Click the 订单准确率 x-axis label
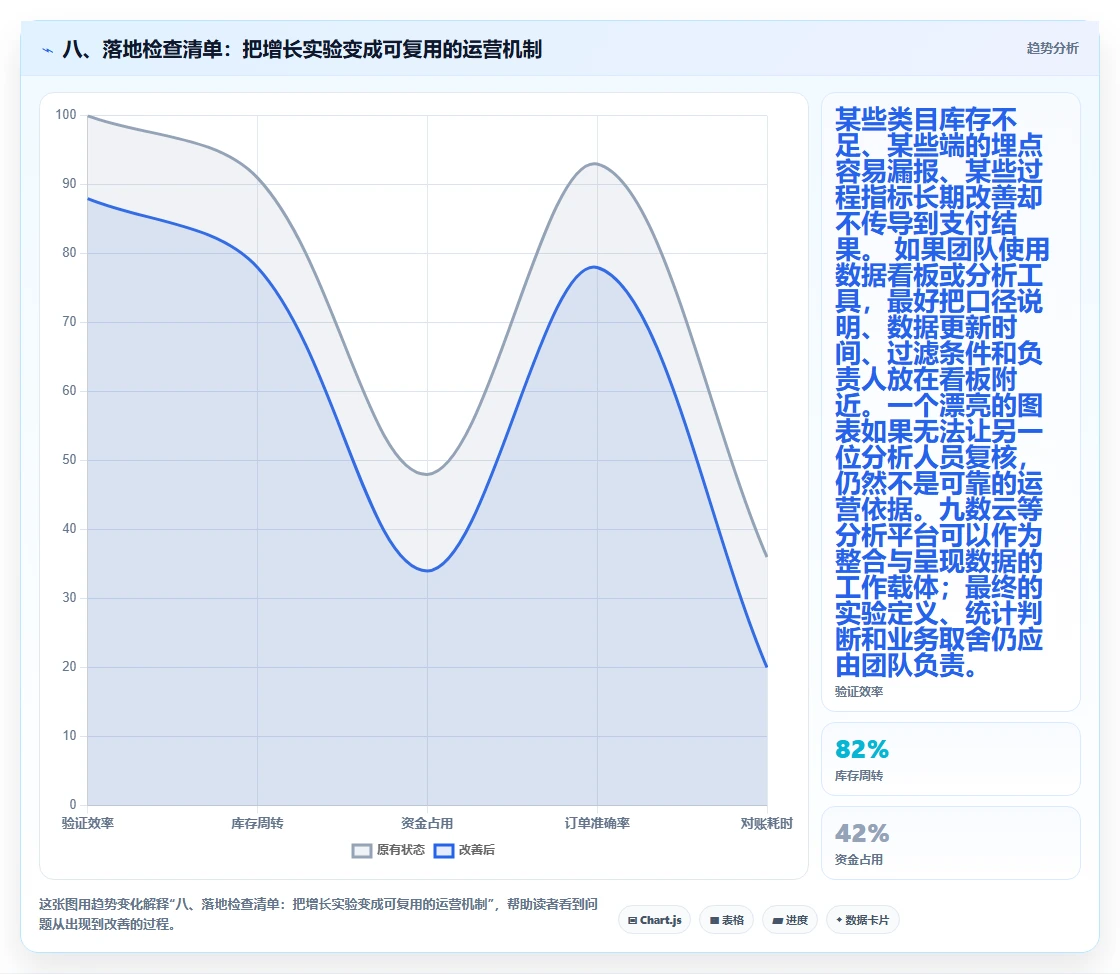Viewport: 1120px width, 974px height. [x=597, y=823]
